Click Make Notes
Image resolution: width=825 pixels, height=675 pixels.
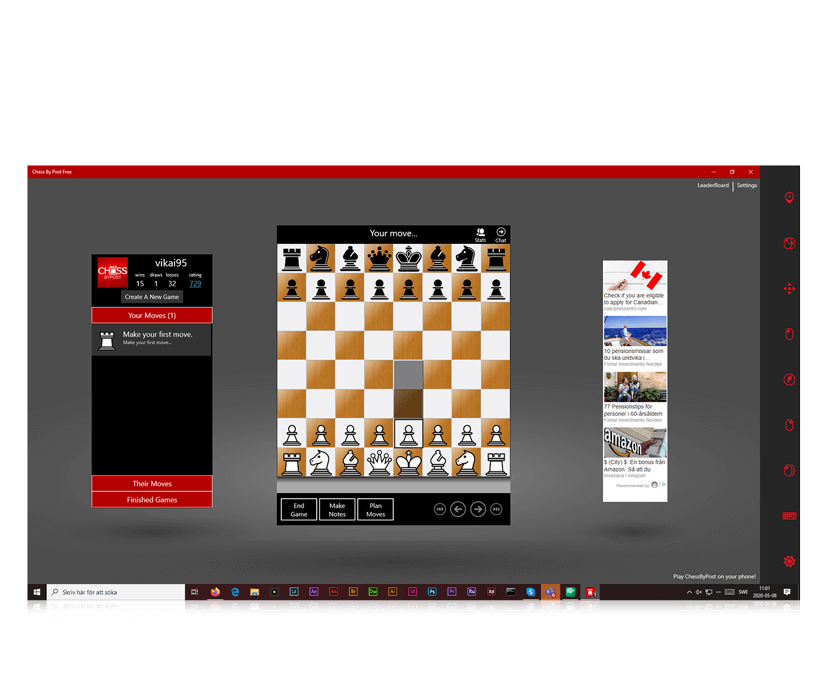click(337, 509)
